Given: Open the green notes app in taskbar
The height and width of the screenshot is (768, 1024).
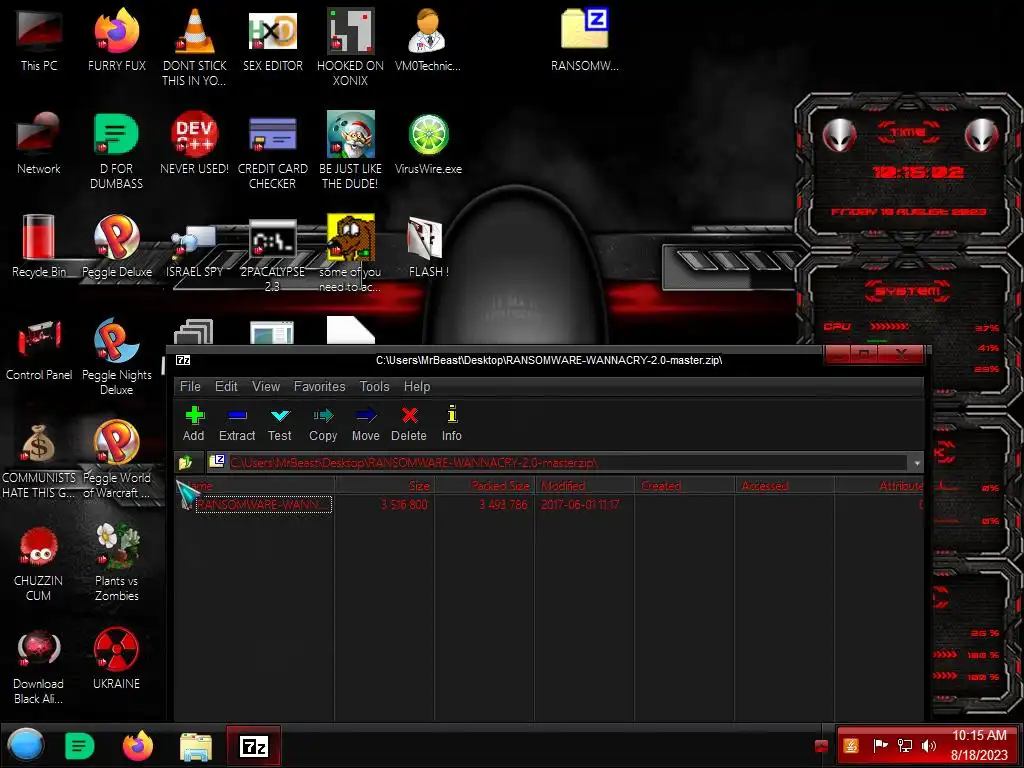Looking at the screenshot, I should coord(80,746).
